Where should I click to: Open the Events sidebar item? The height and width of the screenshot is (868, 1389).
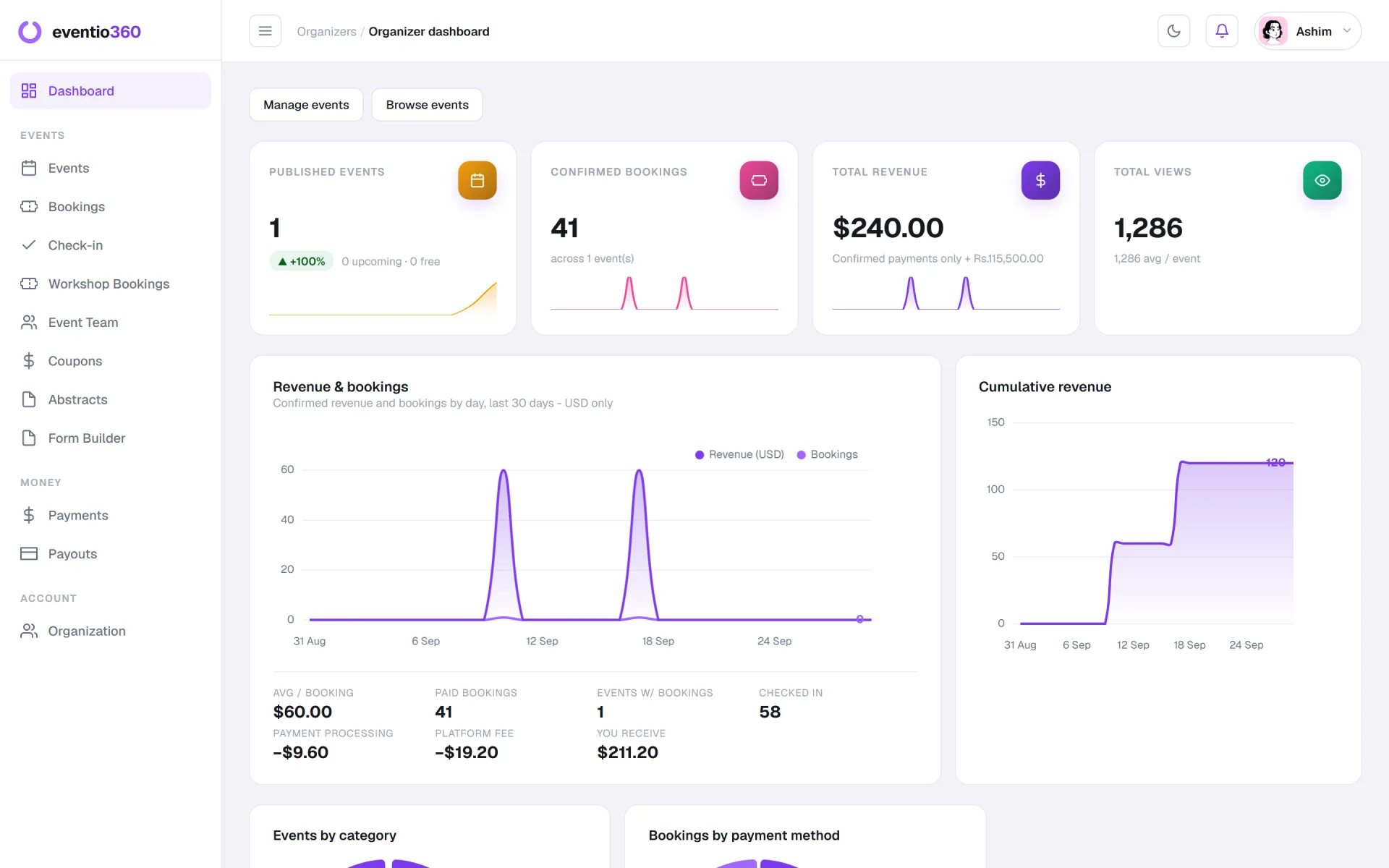tap(111, 168)
